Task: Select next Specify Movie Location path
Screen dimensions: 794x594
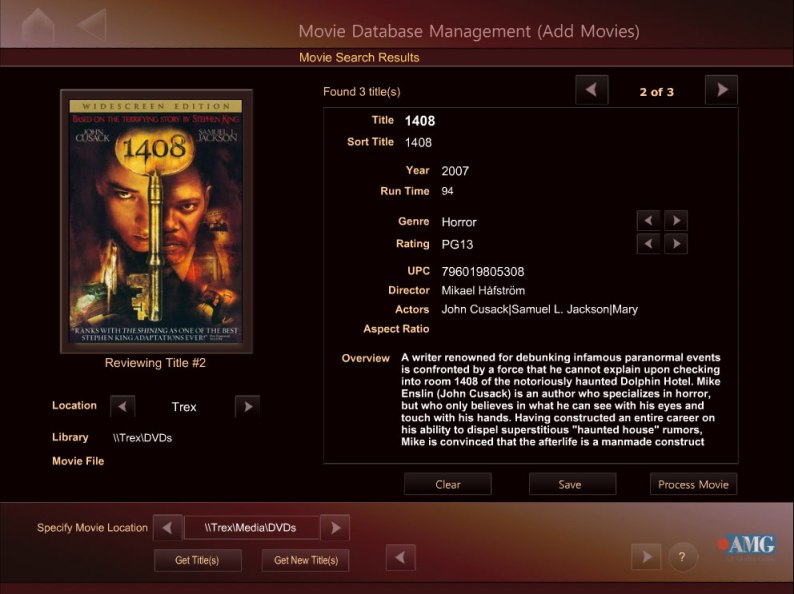Action: [x=335, y=528]
